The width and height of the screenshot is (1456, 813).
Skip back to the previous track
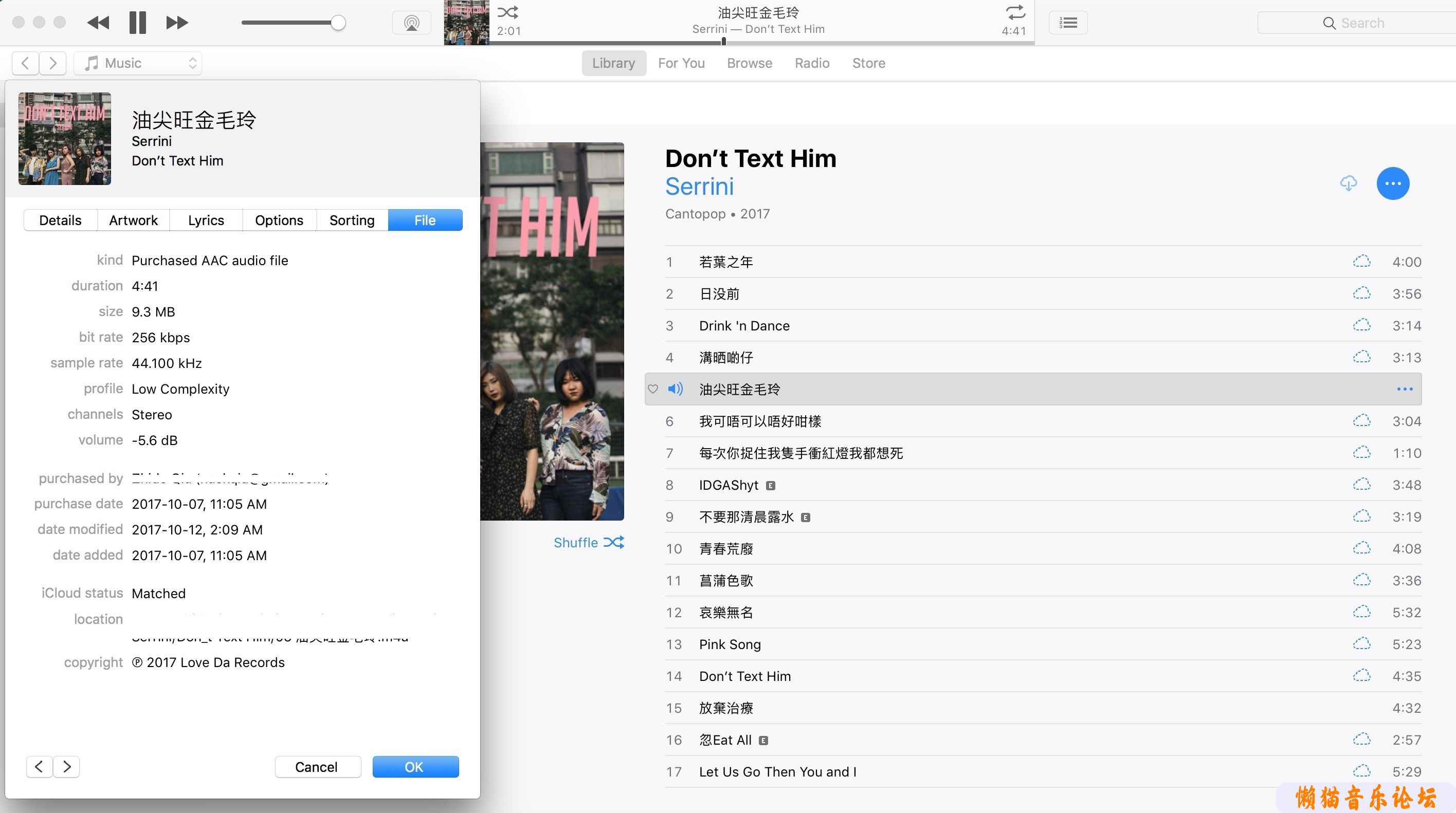[98, 23]
